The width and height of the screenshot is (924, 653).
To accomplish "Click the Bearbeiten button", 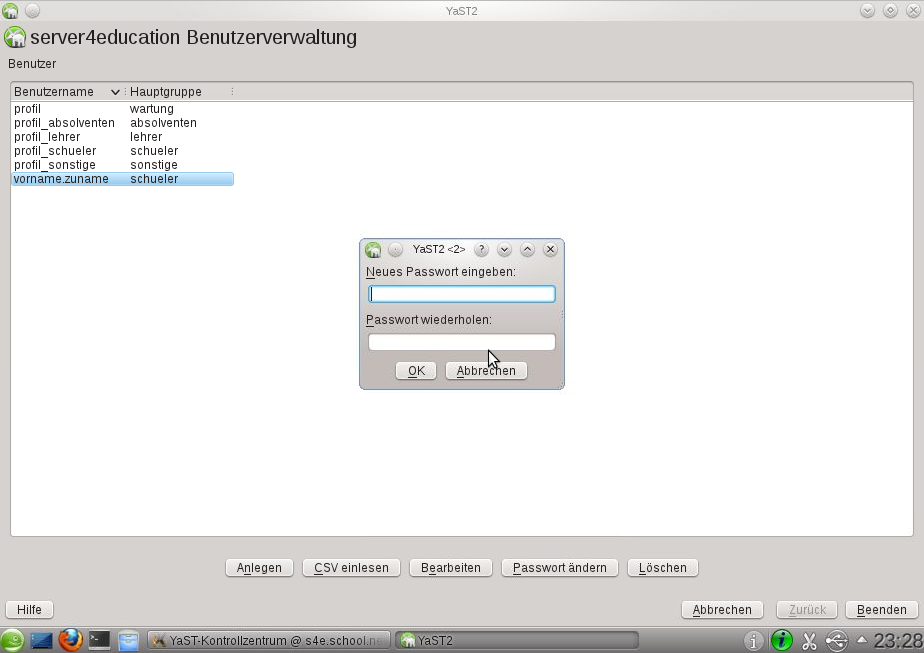I will 451,568.
